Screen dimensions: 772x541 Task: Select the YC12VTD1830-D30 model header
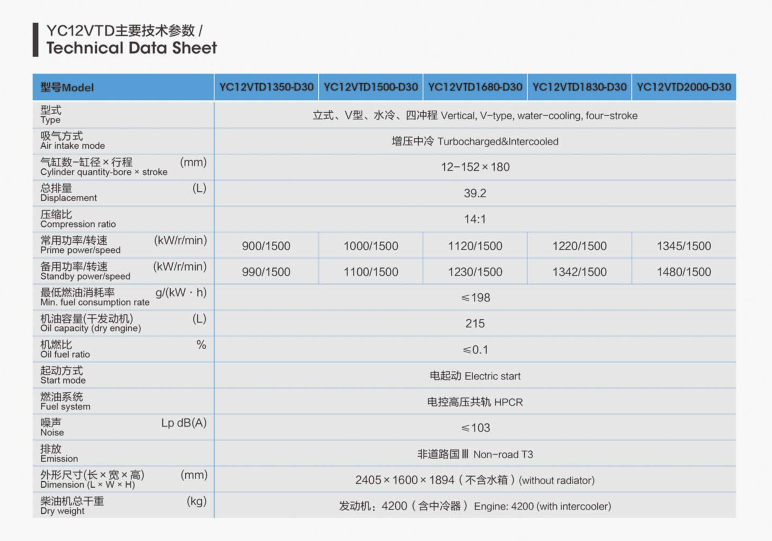pos(579,87)
